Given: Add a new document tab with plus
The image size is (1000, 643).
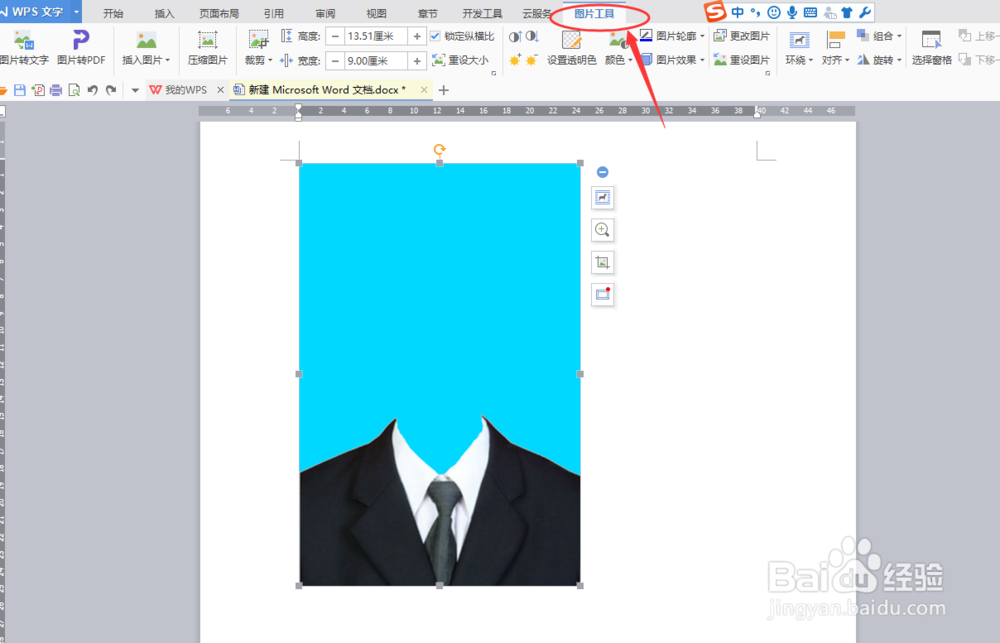Looking at the screenshot, I should click(x=444, y=90).
